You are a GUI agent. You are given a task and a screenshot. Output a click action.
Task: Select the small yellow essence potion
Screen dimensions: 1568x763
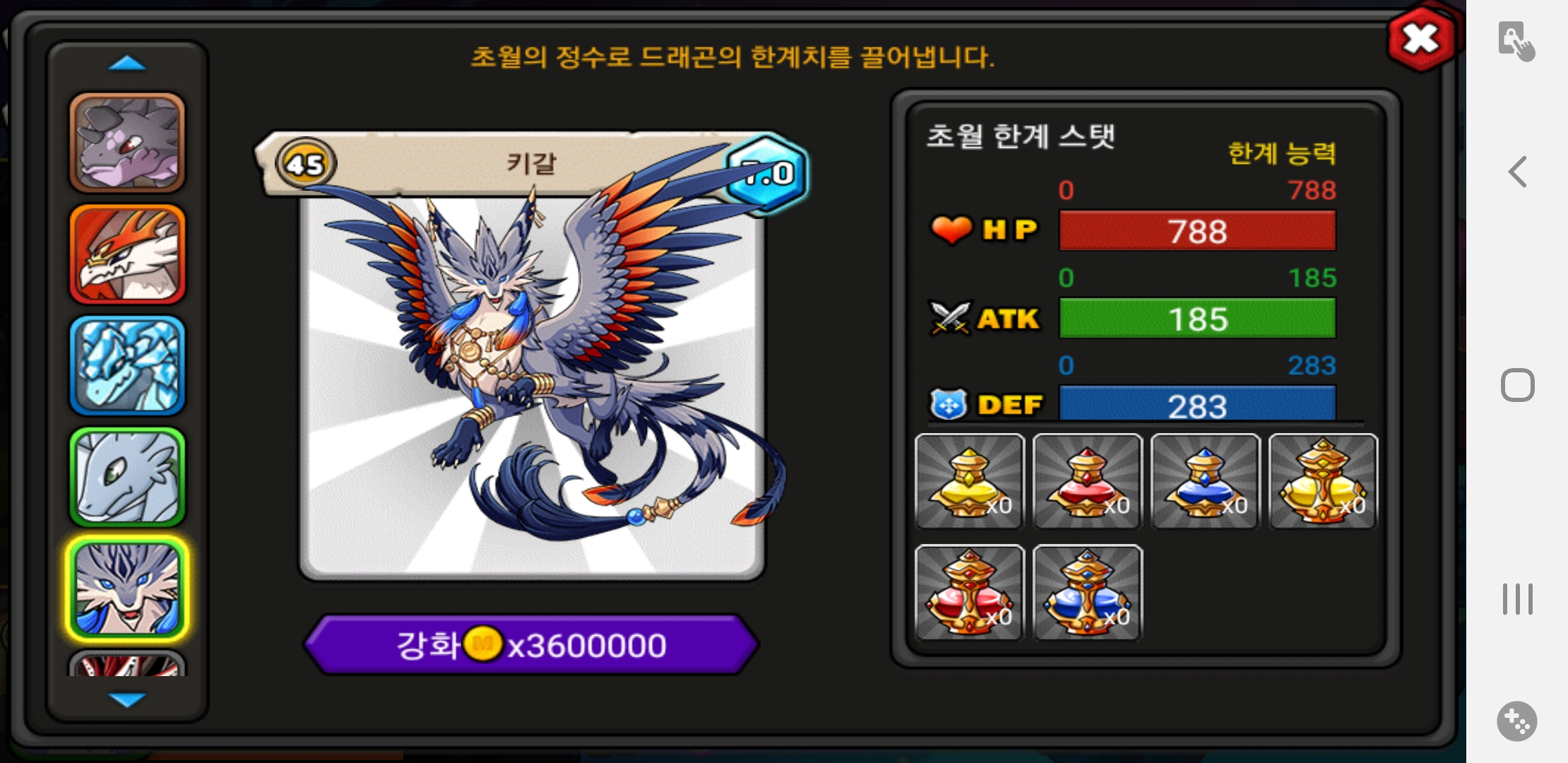click(969, 481)
